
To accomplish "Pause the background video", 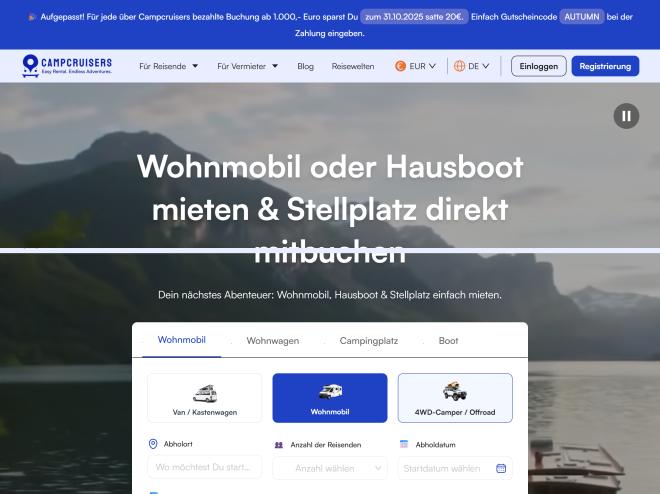I will [x=626, y=116].
